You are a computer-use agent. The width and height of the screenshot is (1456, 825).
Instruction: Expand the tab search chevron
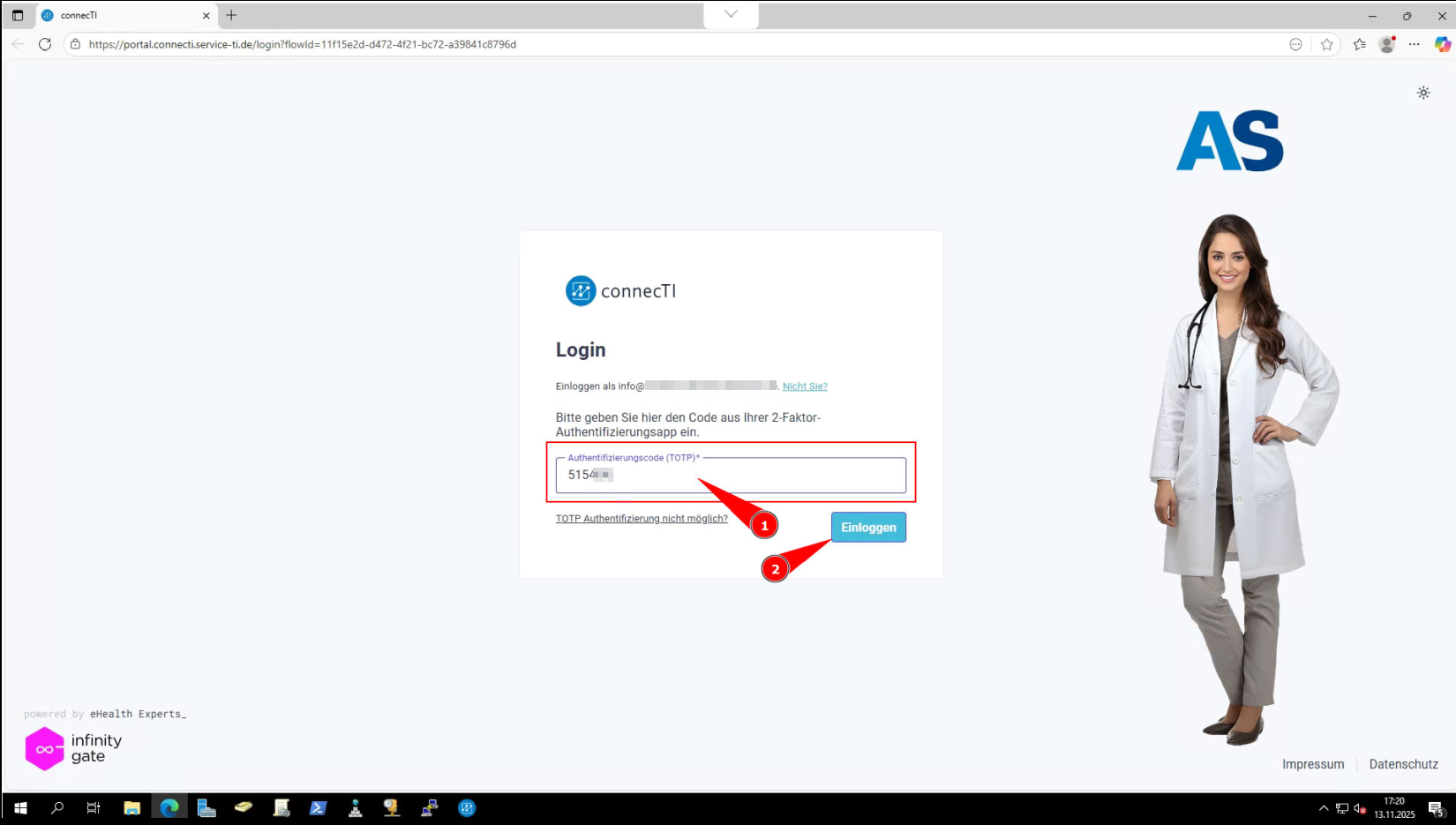click(x=731, y=14)
